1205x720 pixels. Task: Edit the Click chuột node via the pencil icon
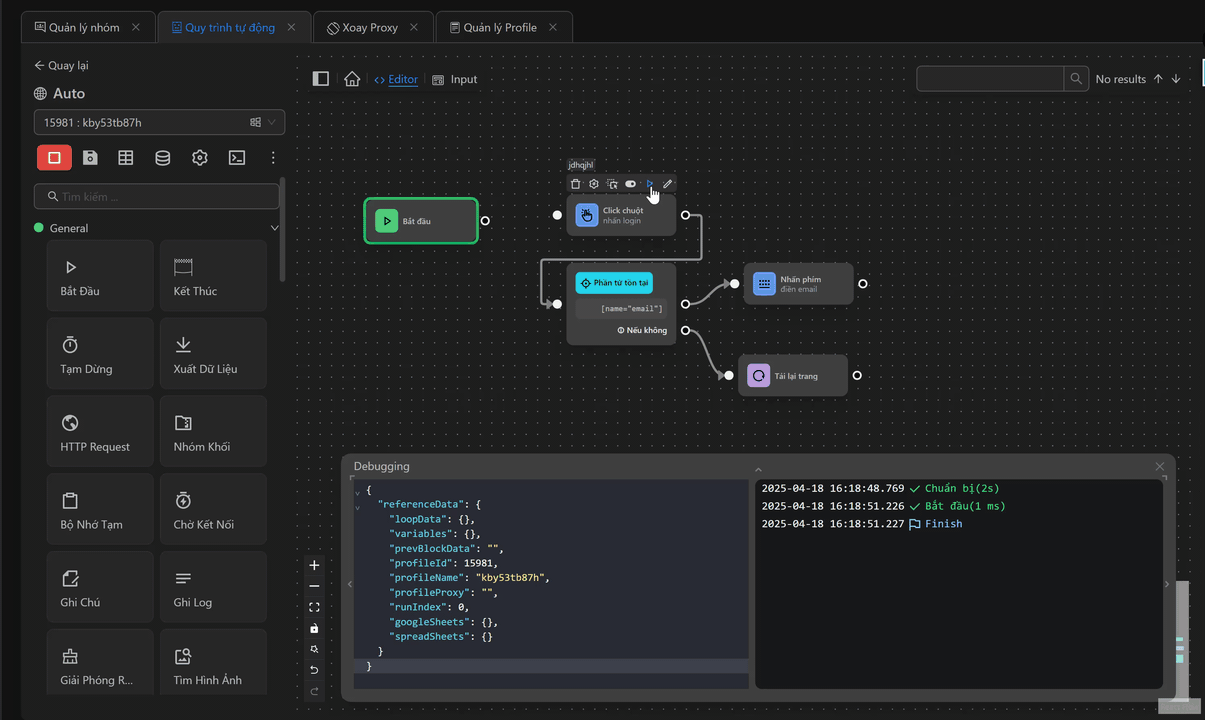click(x=667, y=183)
